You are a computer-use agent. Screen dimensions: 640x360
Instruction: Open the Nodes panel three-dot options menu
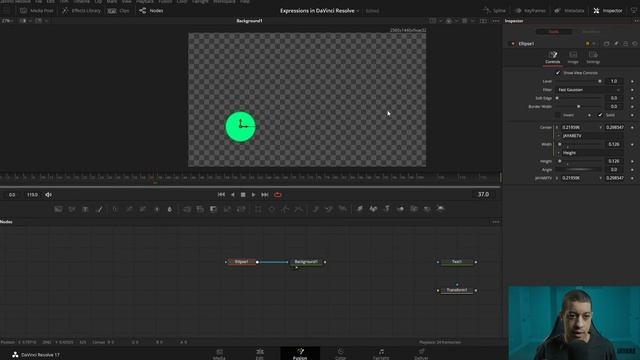(x=496, y=222)
